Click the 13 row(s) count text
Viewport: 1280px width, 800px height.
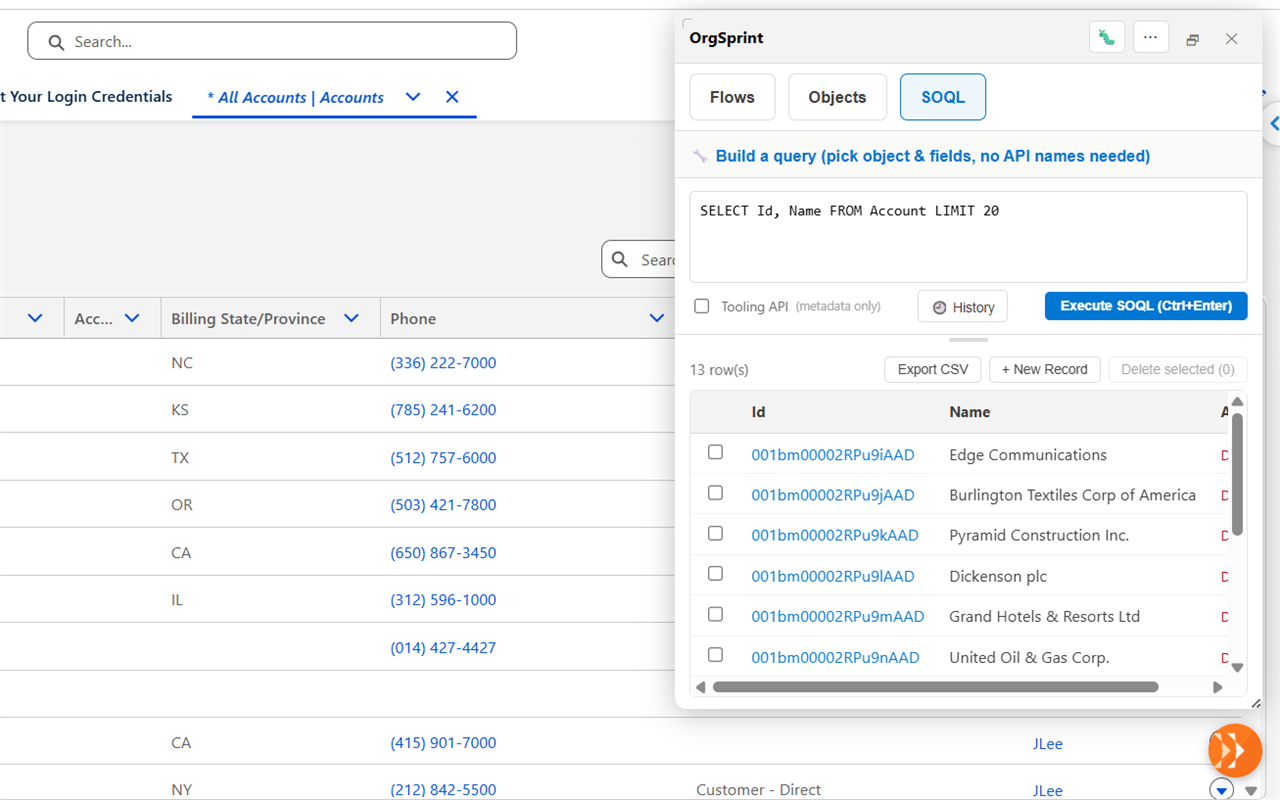pos(719,370)
